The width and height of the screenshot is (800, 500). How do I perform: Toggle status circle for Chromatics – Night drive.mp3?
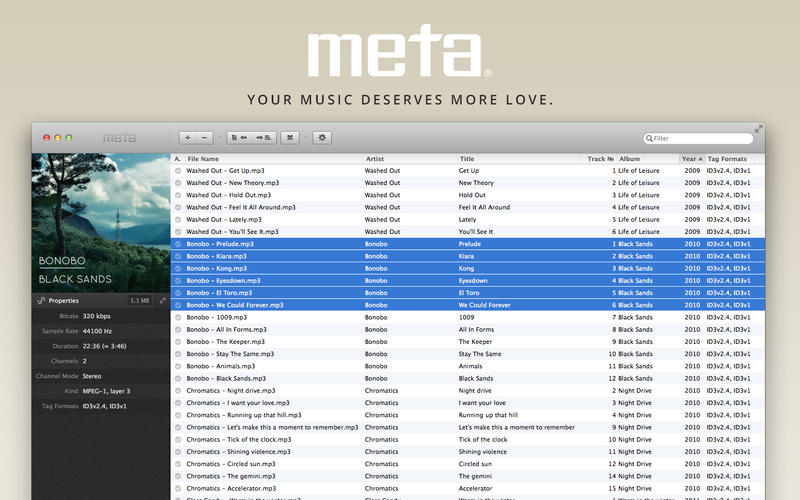coord(178,391)
